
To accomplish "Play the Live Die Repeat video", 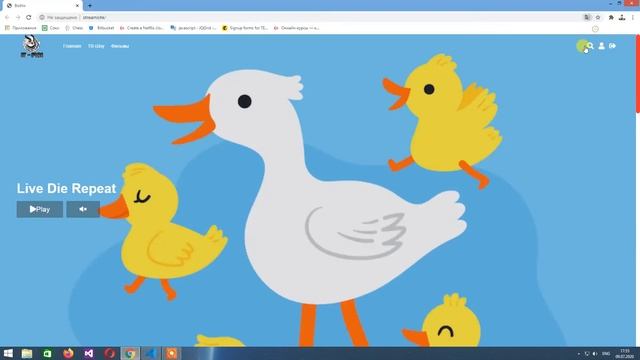I will [40, 209].
